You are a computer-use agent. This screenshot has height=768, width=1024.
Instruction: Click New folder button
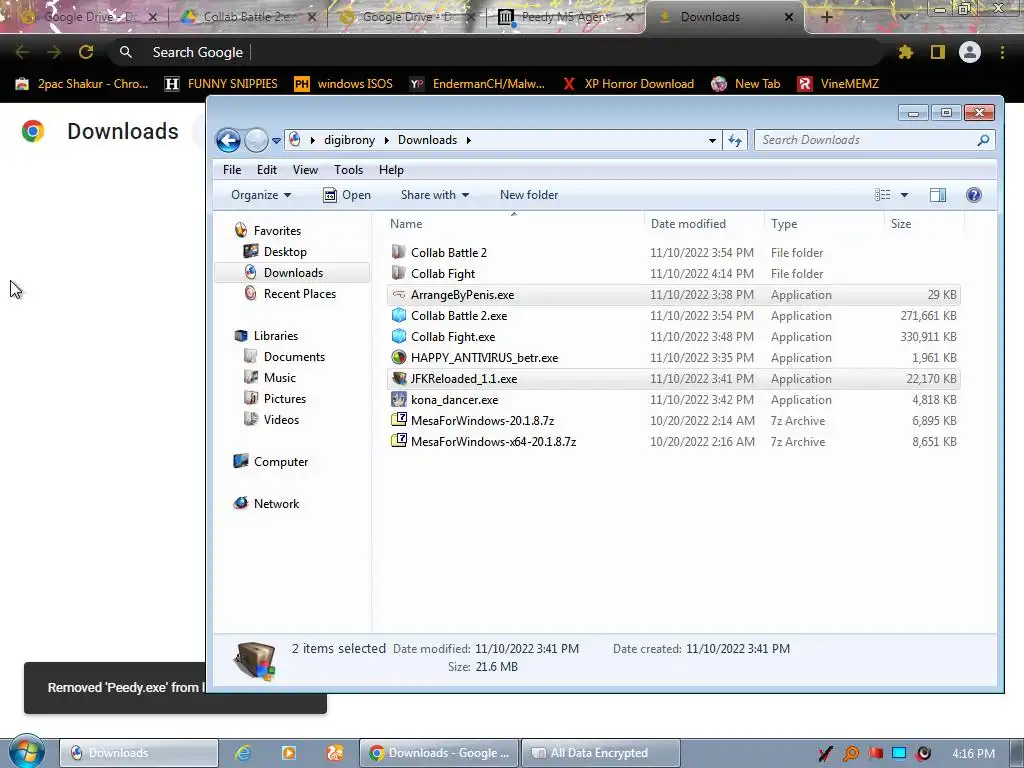click(529, 195)
